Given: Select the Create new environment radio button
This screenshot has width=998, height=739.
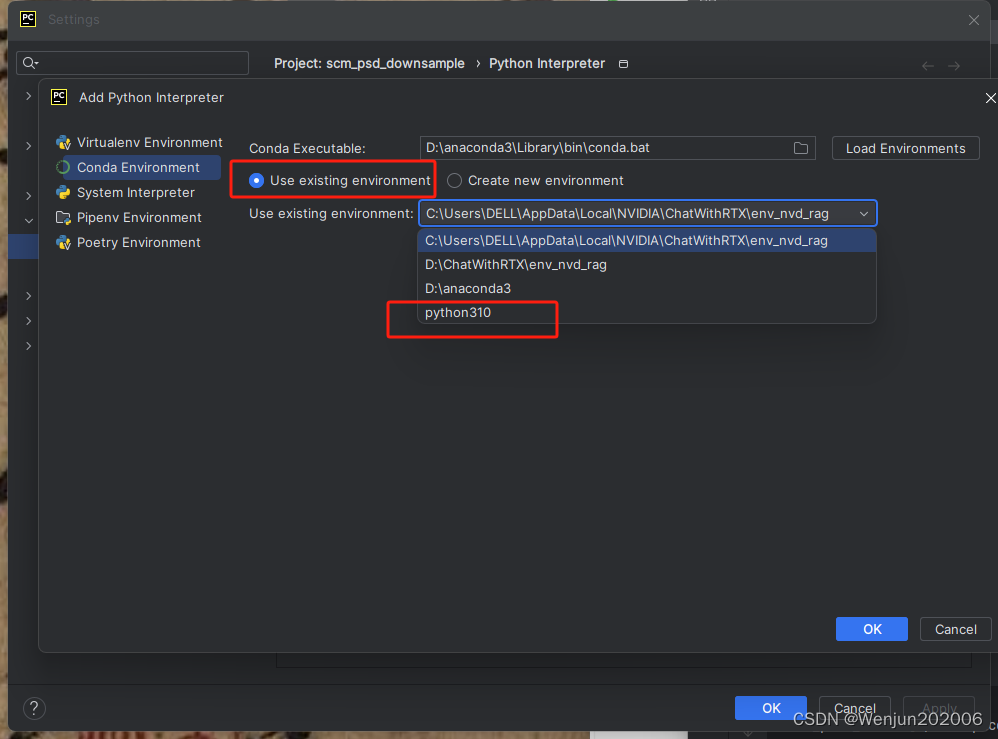Looking at the screenshot, I should click(455, 180).
